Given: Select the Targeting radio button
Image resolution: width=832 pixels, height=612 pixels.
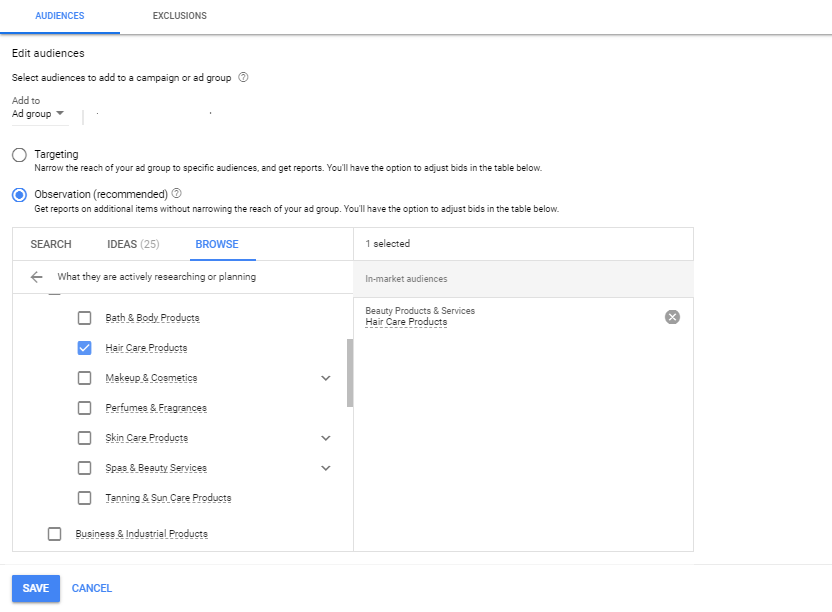Looking at the screenshot, I should click(x=19, y=155).
